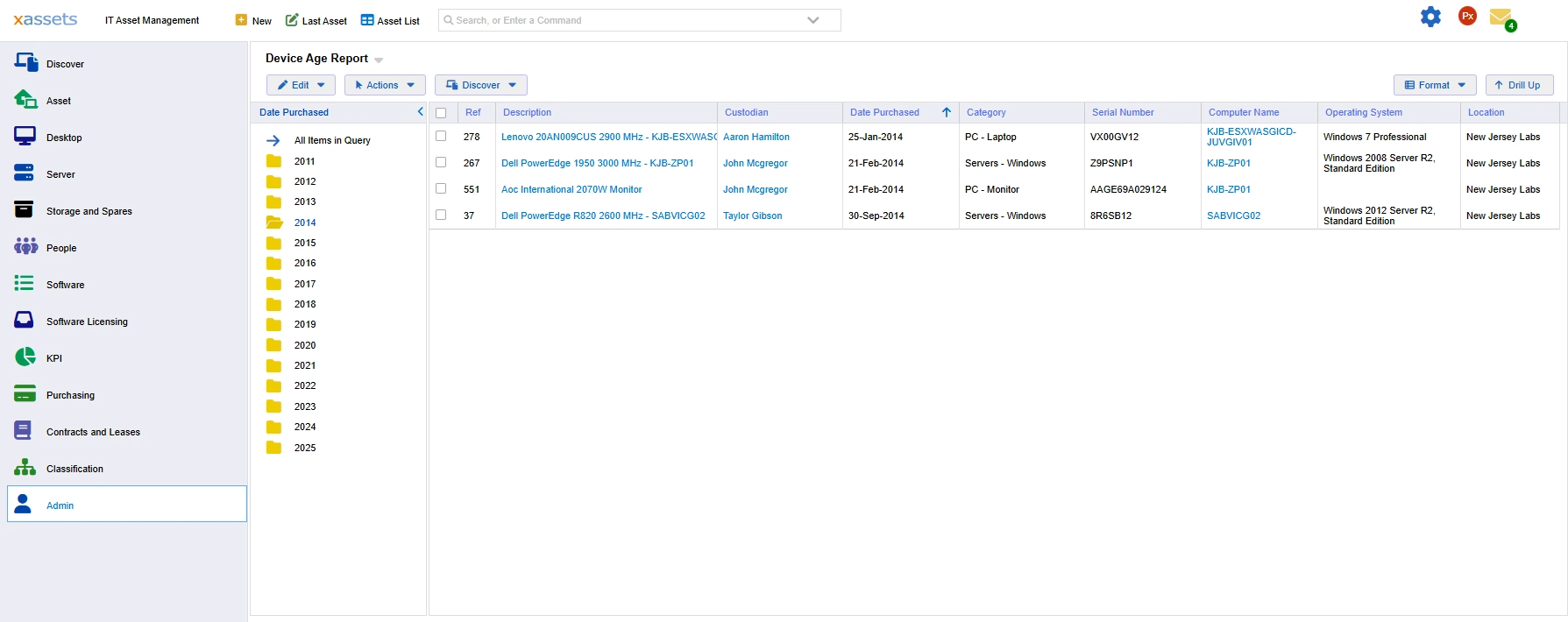Open the settings gear icon
The height and width of the screenshot is (622, 1568).
click(x=1430, y=17)
